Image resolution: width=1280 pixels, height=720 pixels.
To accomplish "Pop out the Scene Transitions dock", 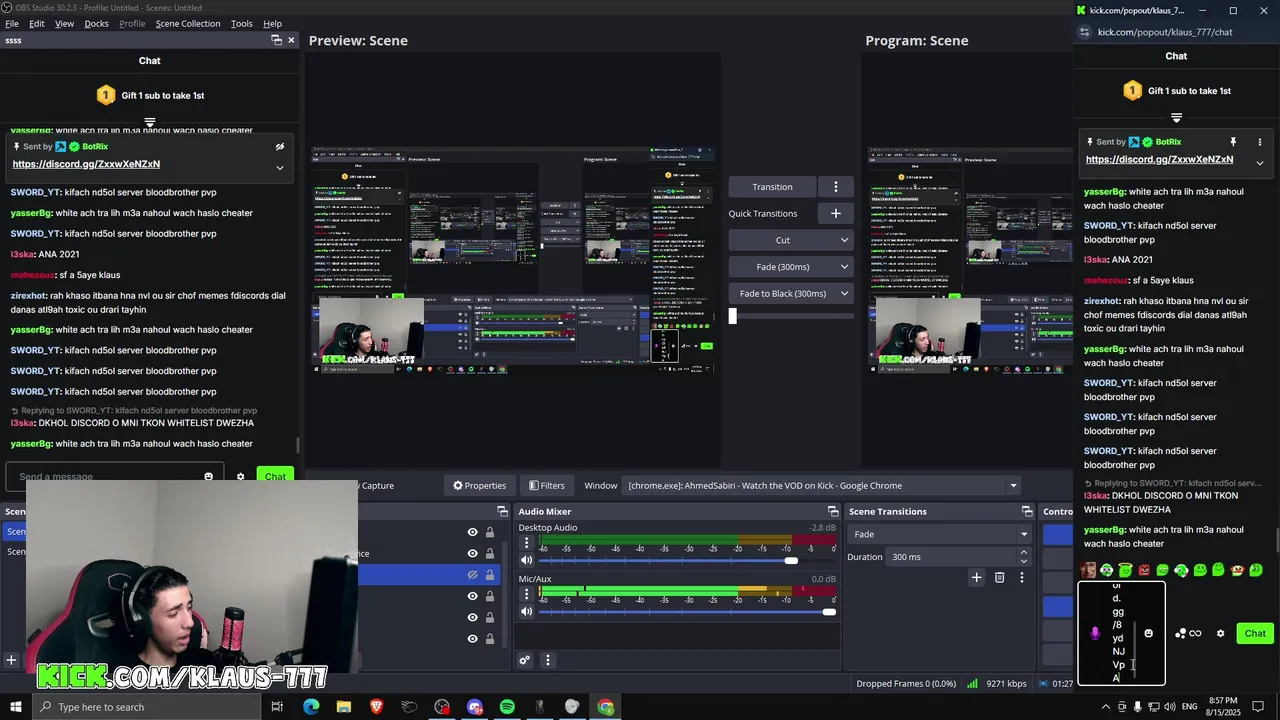I will (x=1027, y=511).
